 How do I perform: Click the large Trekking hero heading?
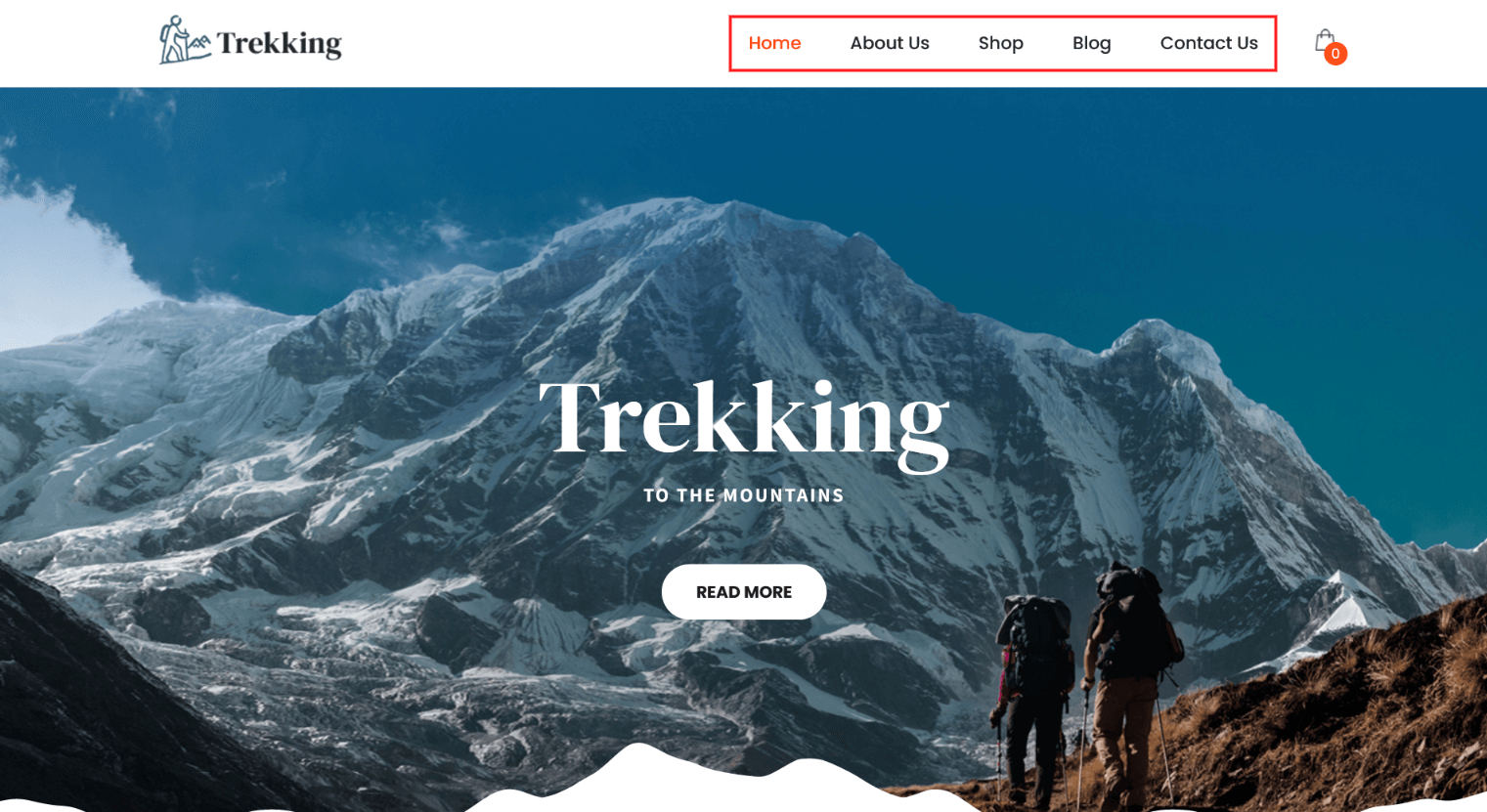pos(744,420)
